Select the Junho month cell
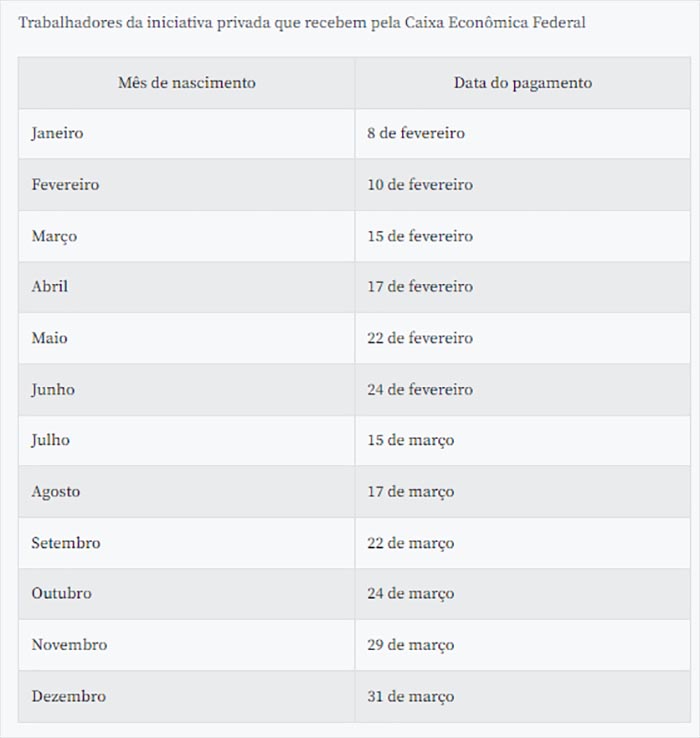The image size is (700, 738). (x=186, y=390)
